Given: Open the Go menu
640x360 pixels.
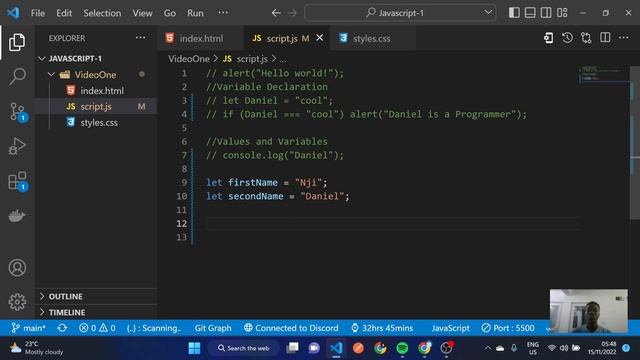Looking at the screenshot, I should coord(170,13).
